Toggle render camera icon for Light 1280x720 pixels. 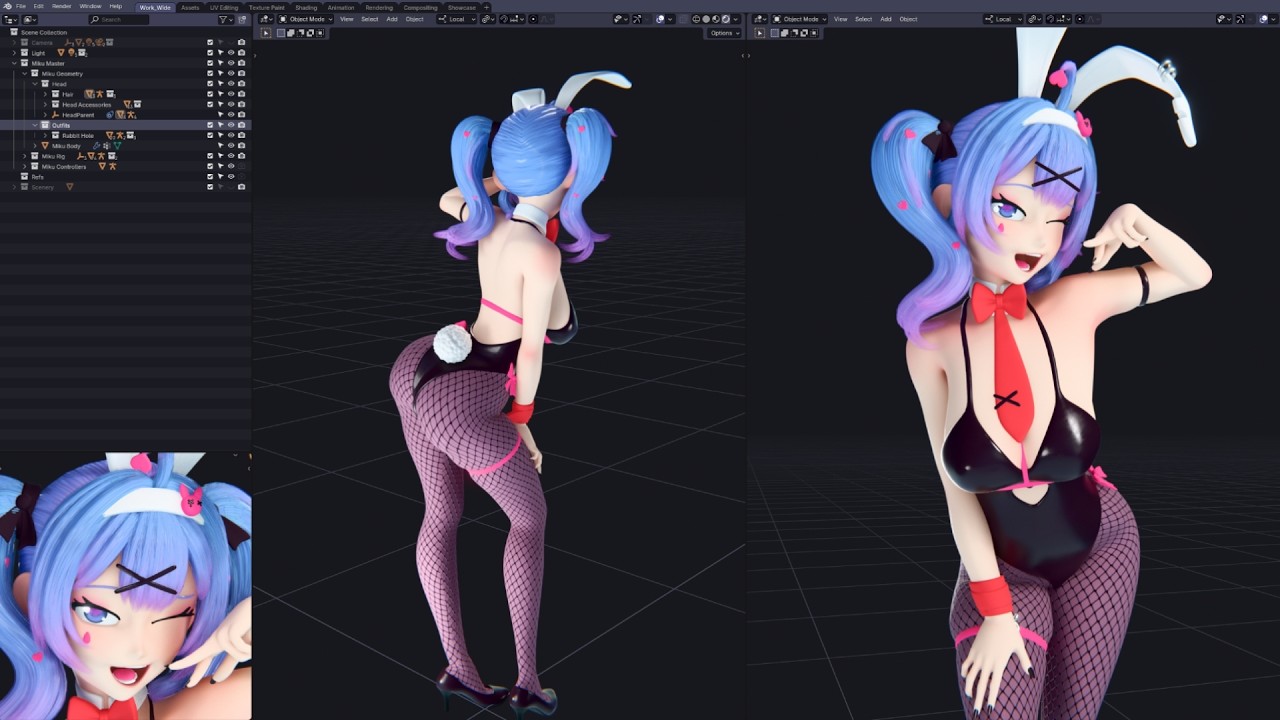[241, 52]
